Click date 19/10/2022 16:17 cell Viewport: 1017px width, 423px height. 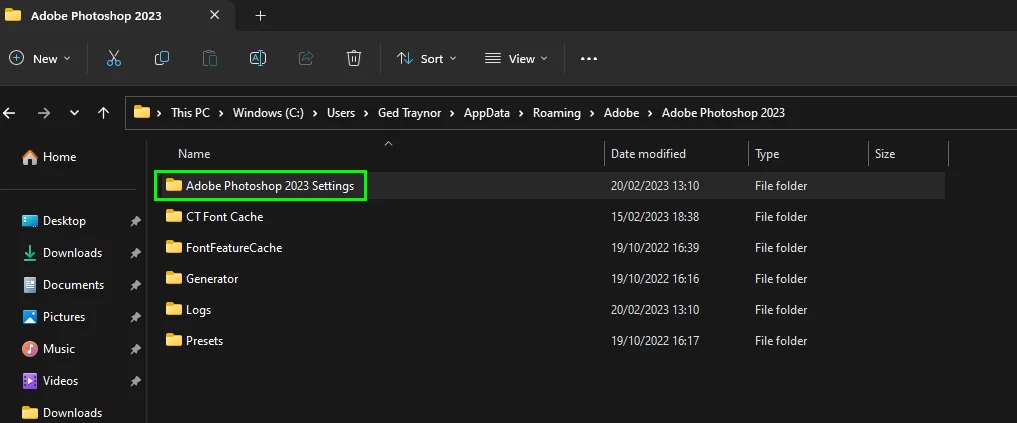(x=654, y=341)
